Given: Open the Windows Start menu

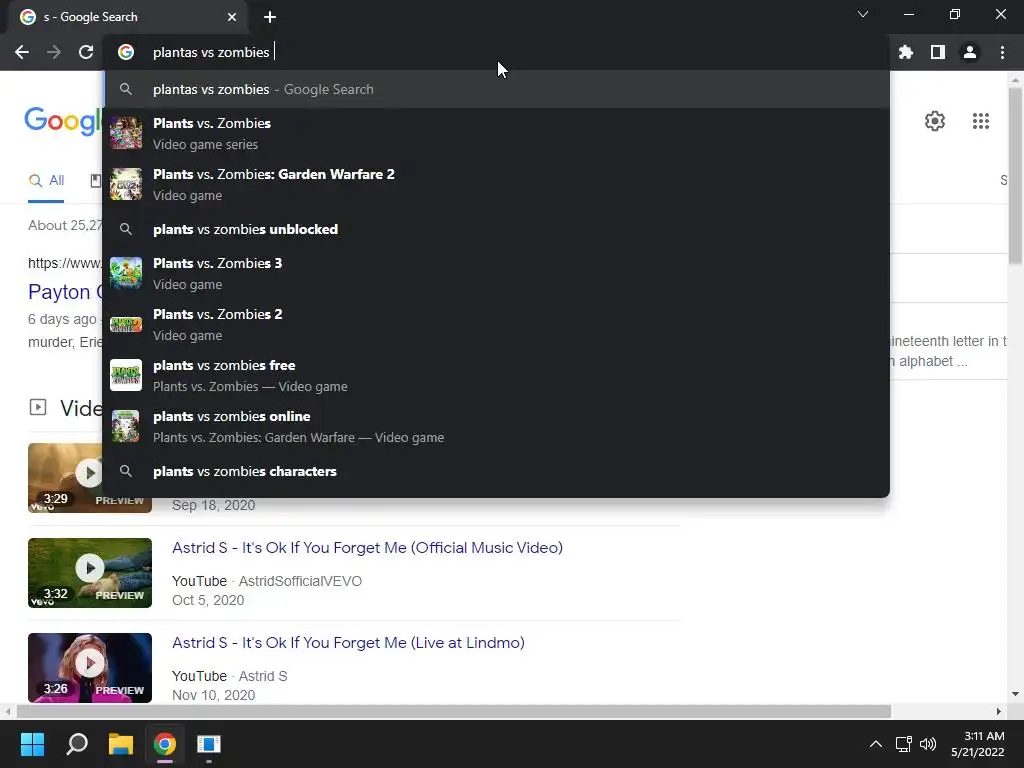Looking at the screenshot, I should coord(32,744).
